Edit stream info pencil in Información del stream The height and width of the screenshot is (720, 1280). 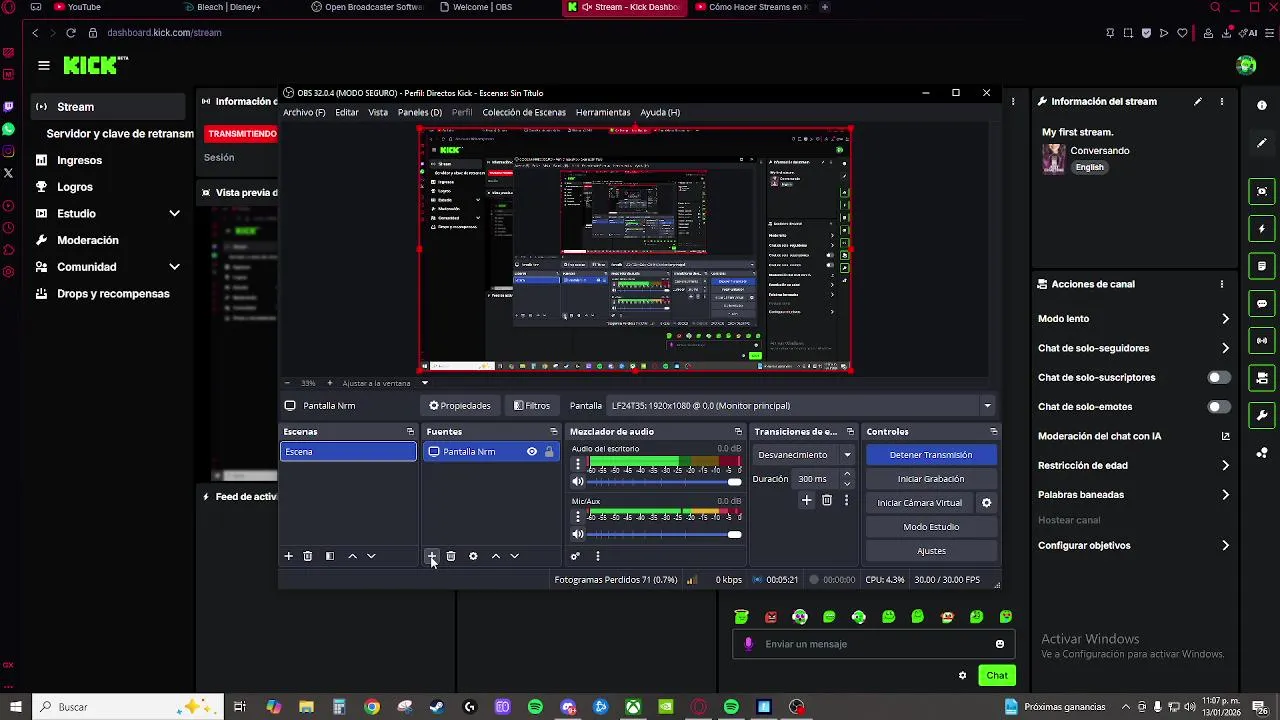[x=1198, y=101]
